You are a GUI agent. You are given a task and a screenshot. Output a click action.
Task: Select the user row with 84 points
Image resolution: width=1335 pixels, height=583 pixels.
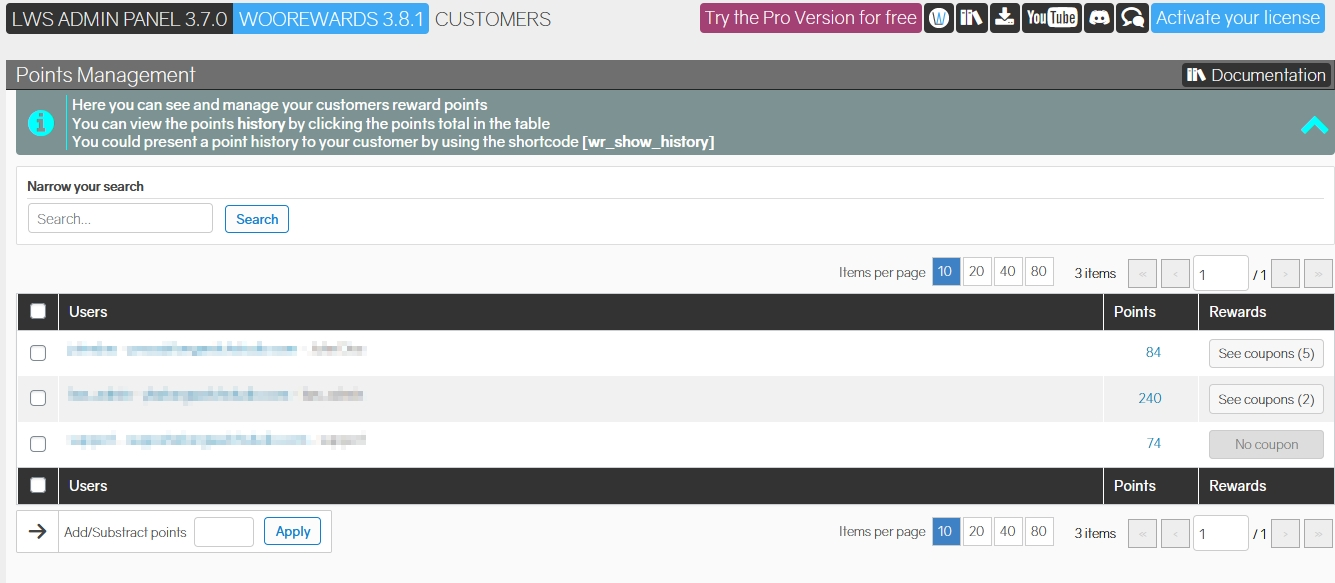tap(38, 353)
